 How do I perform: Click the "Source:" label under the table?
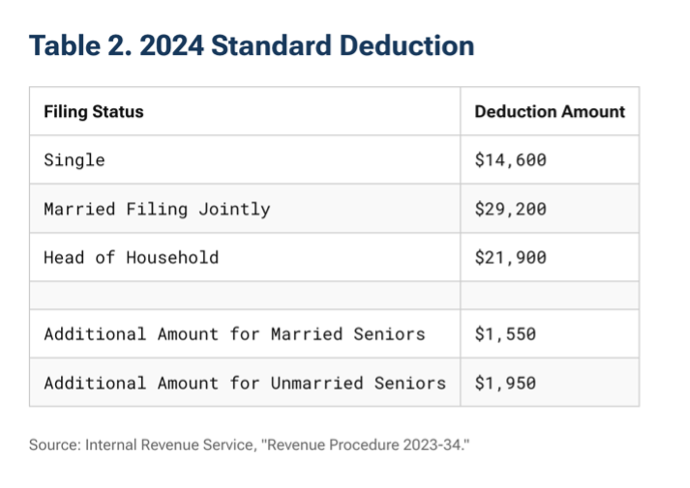(54, 442)
